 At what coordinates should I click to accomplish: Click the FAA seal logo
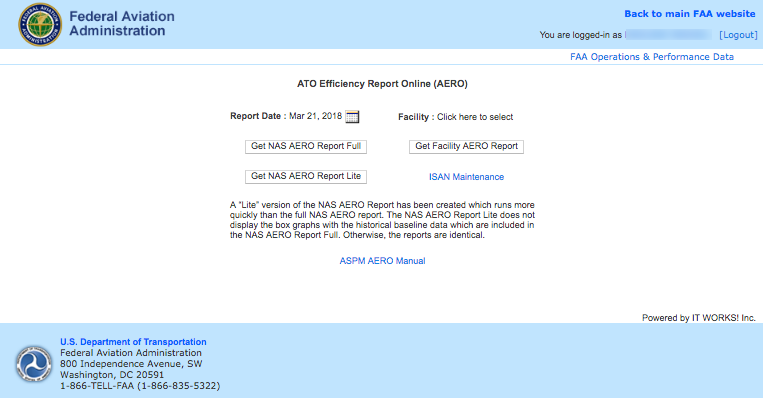pyautogui.click(x=40, y=24)
